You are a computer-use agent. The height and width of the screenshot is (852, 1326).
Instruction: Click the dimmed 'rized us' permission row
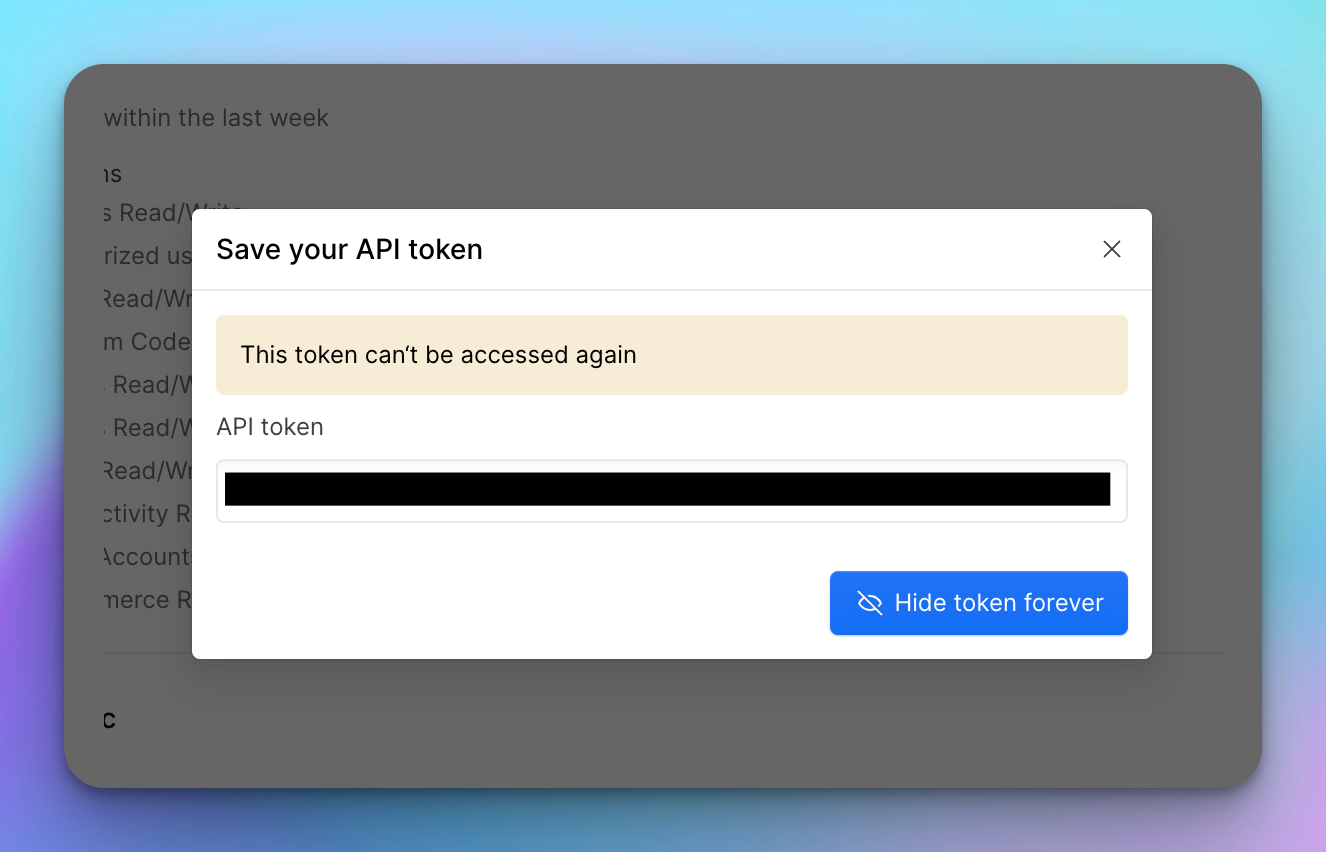point(147,256)
